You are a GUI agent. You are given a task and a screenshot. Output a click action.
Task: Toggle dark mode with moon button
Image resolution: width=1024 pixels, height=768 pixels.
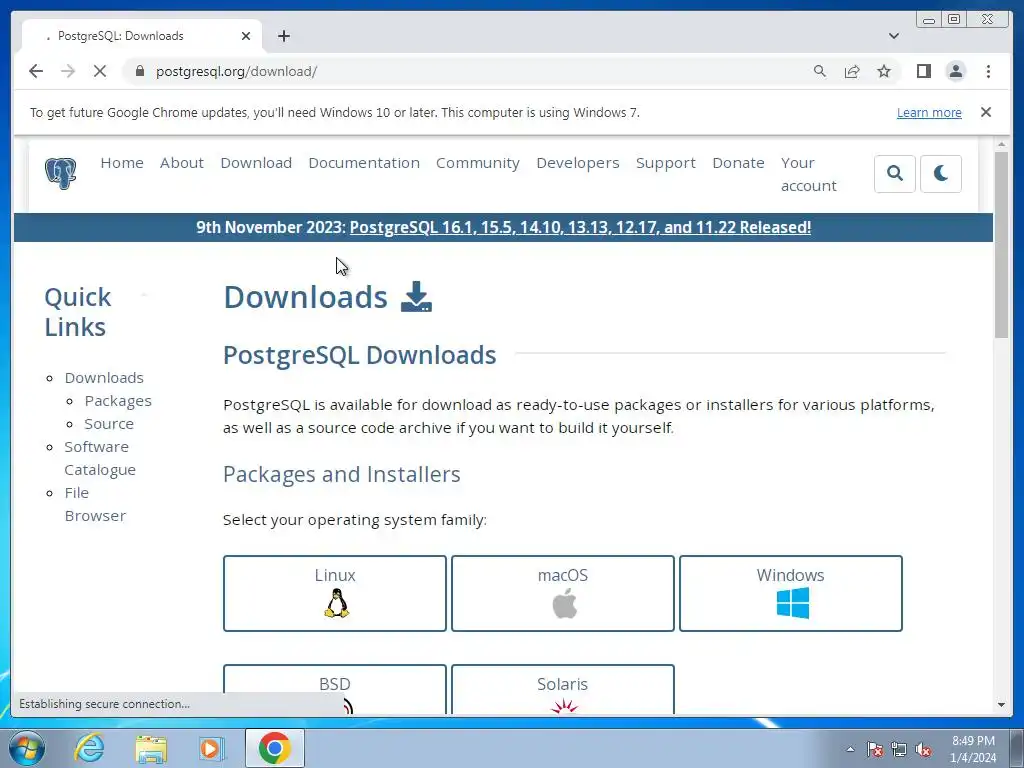pyautogui.click(x=940, y=174)
